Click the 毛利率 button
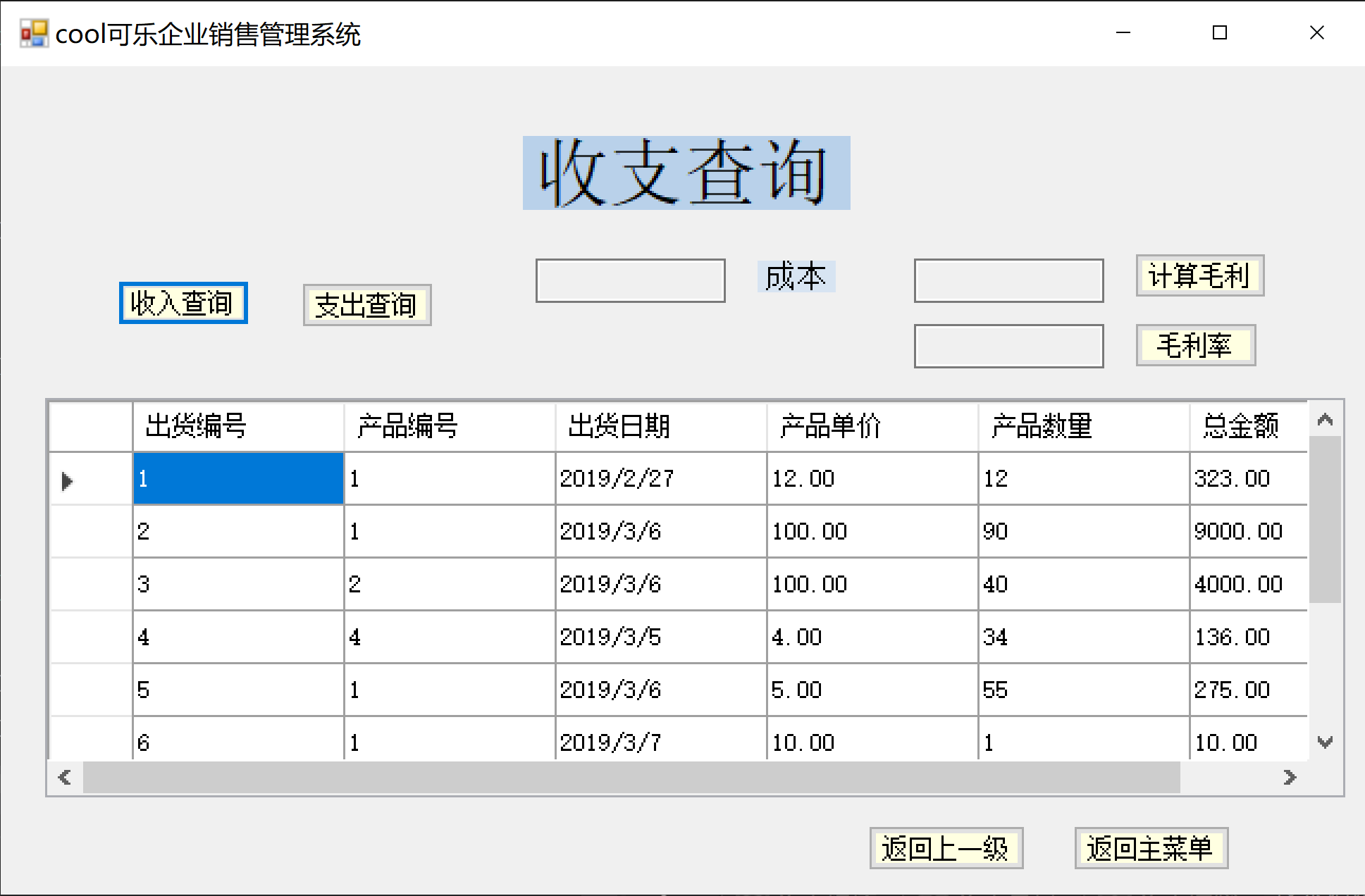 tap(1196, 345)
